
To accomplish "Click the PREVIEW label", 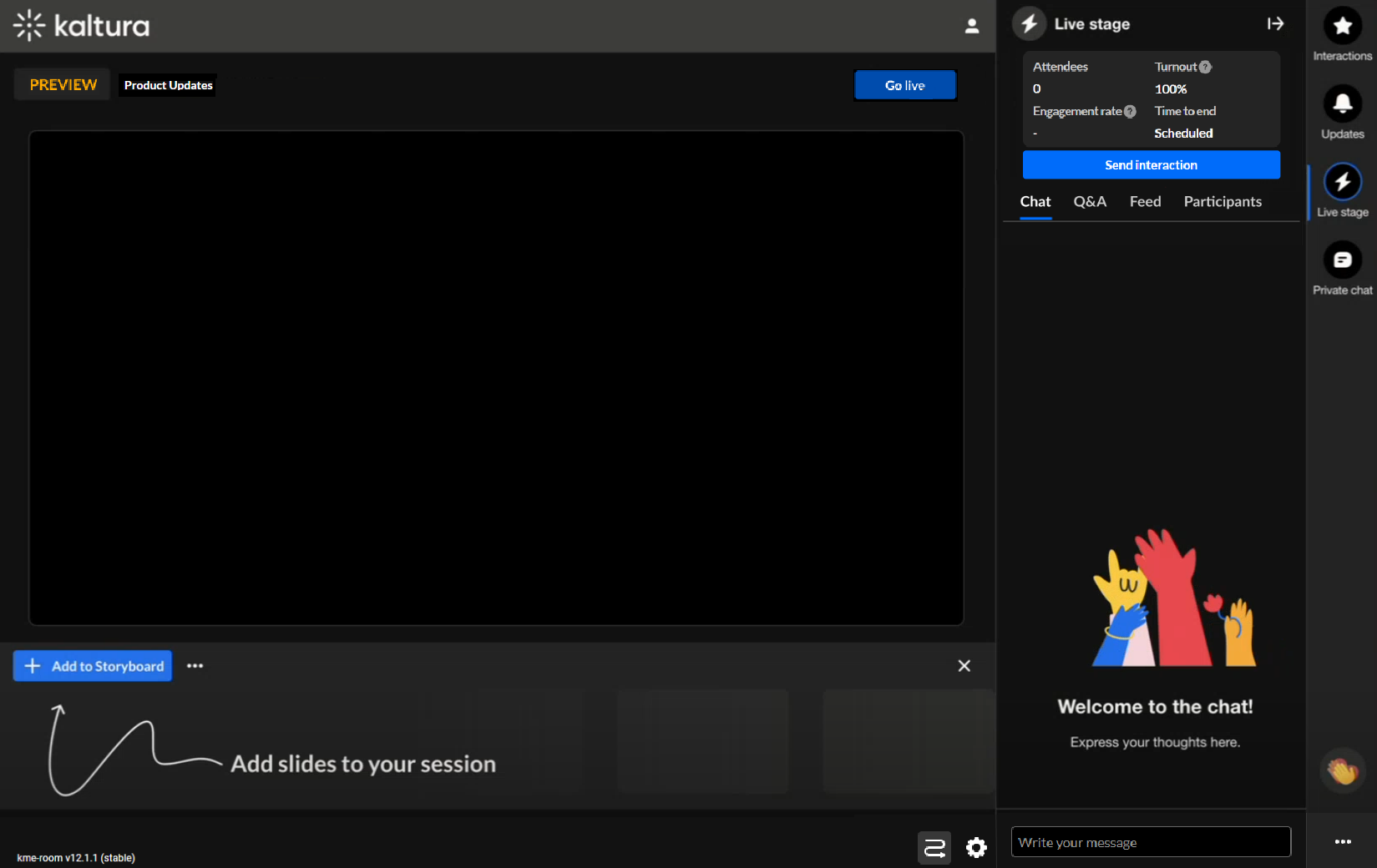I will click(x=63, y=84).
